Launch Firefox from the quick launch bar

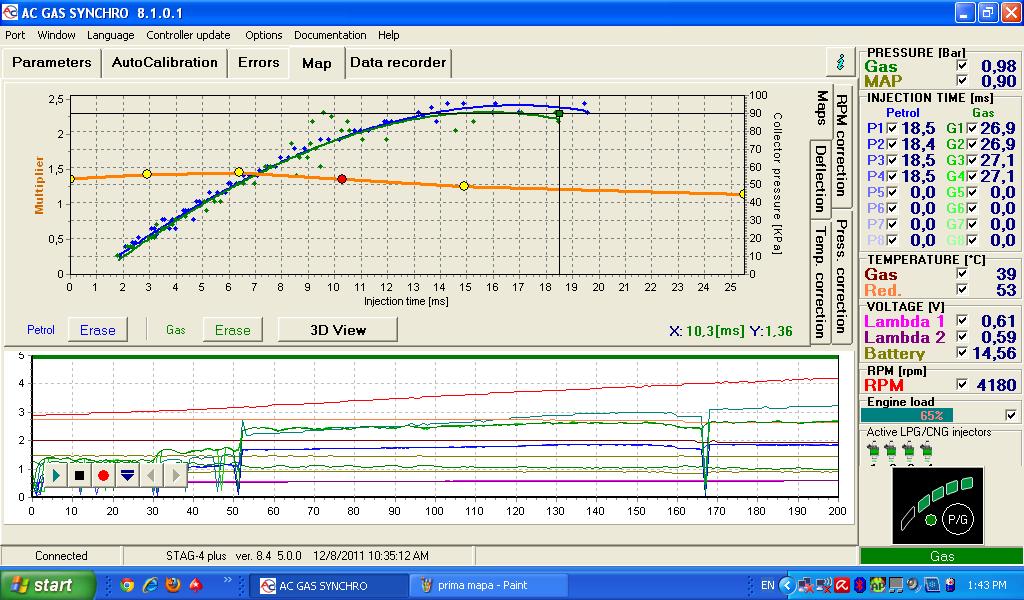coord(173,585)
